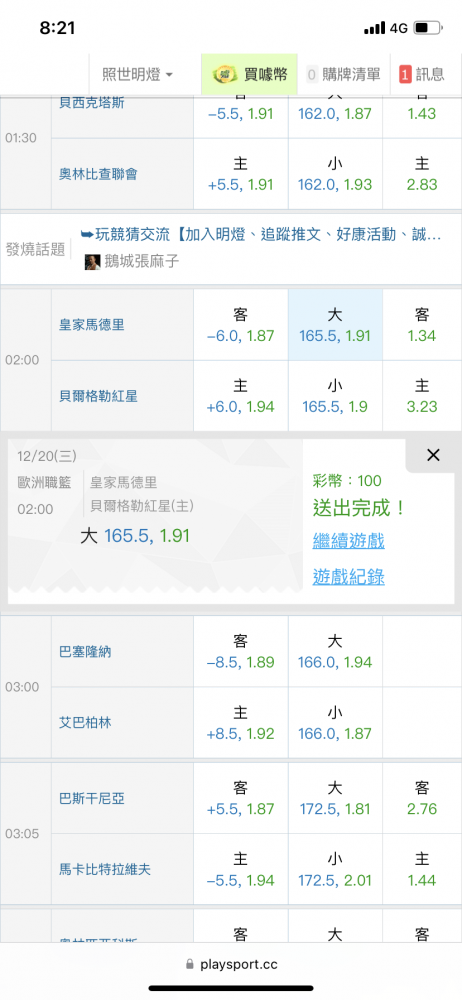This screenshot has height=1000, width=462.
Task: Select 大 172.5, 1.81 over option
Action: pos(336,798)
